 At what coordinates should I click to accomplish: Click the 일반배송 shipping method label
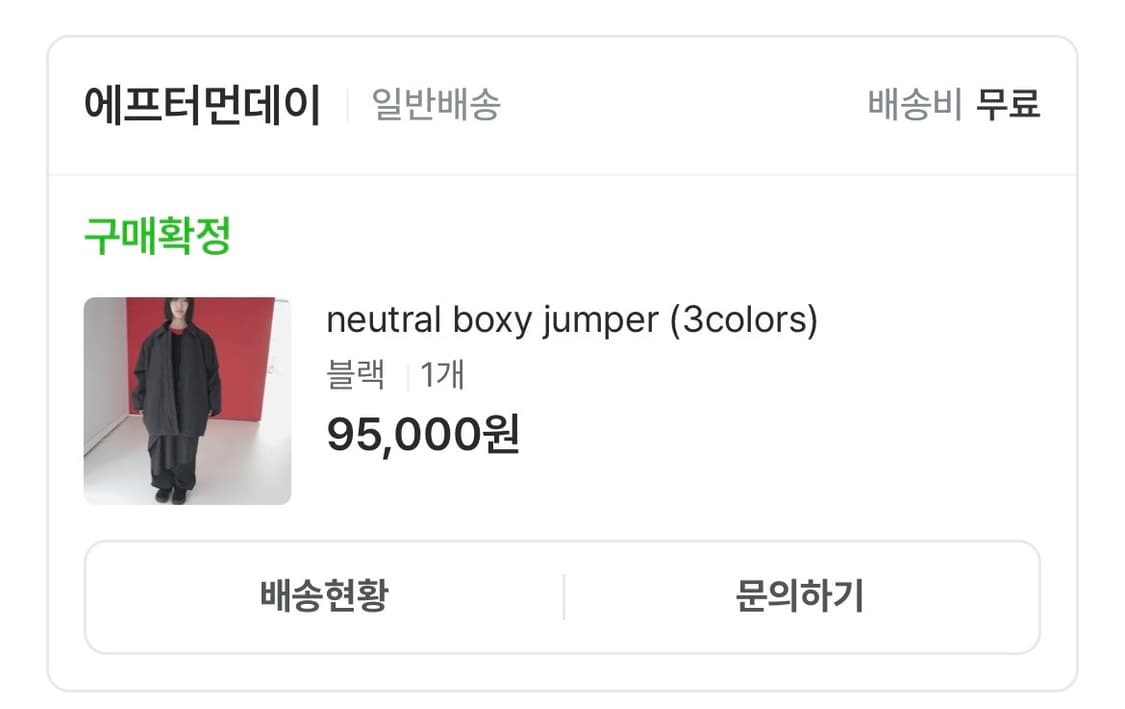click(436, 103)
